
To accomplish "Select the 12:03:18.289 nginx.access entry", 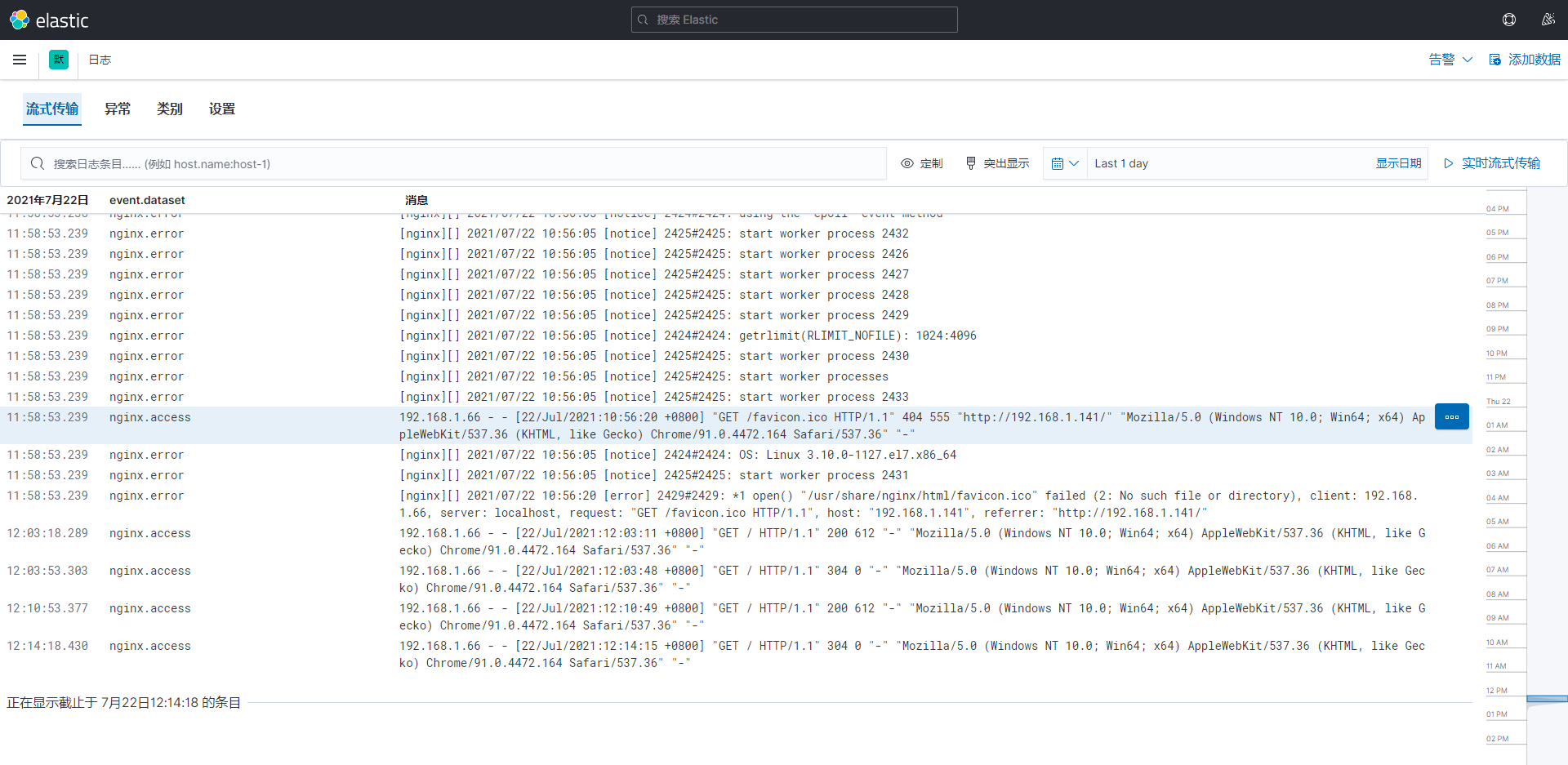I will tap(735, 541).
